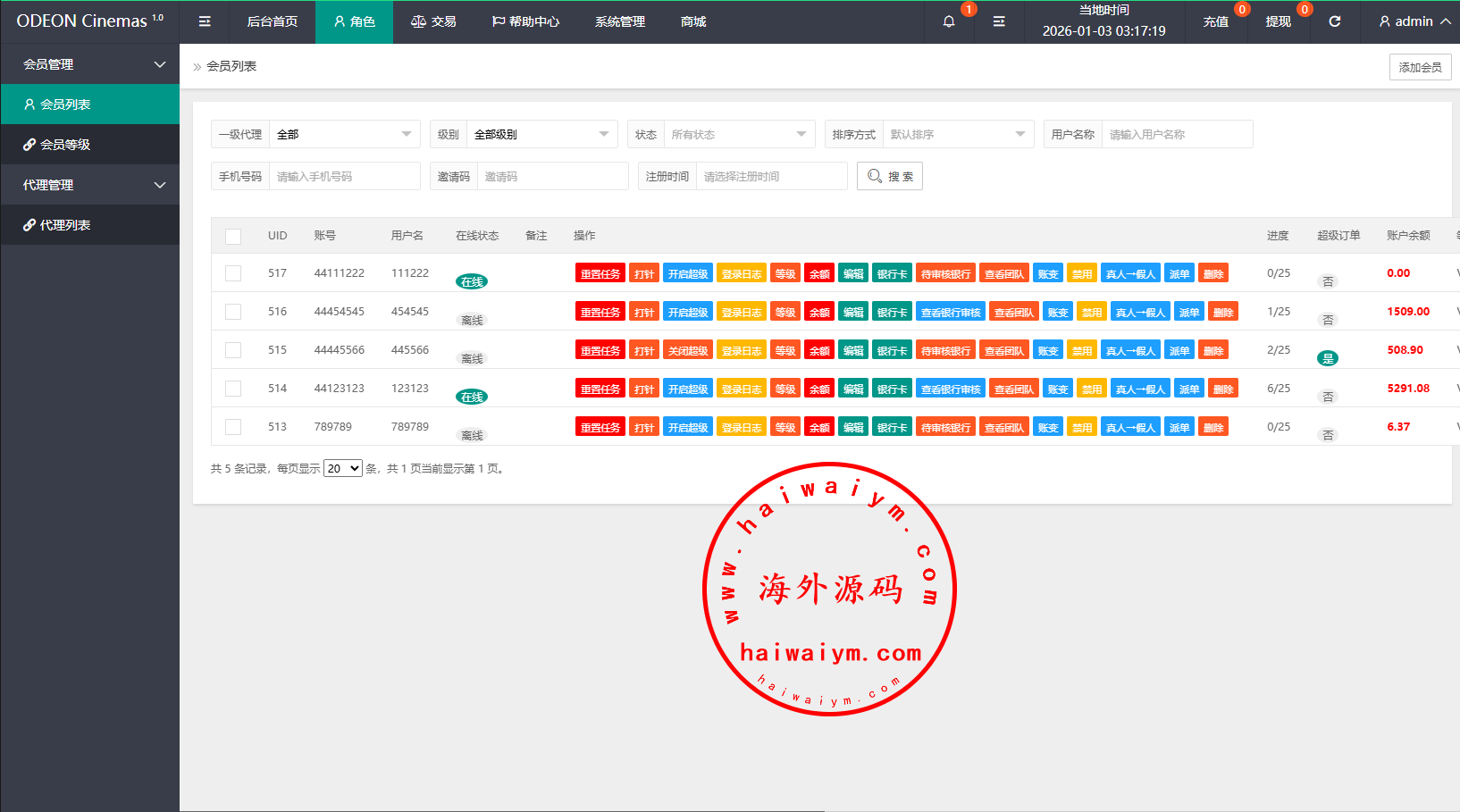Click the refresh icon in top bar
Viewport: 1460px width, 812px height.
1334,21
